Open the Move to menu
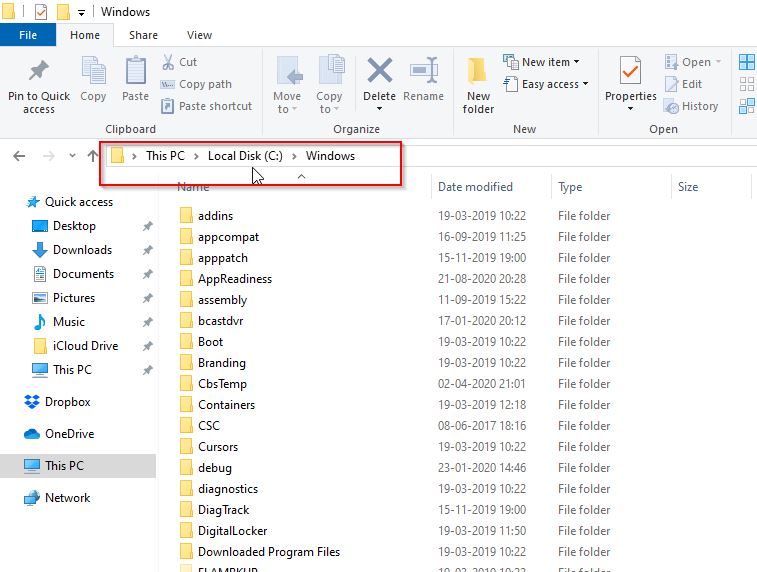The width and height of the screenshot is (757, 572). 287,85
